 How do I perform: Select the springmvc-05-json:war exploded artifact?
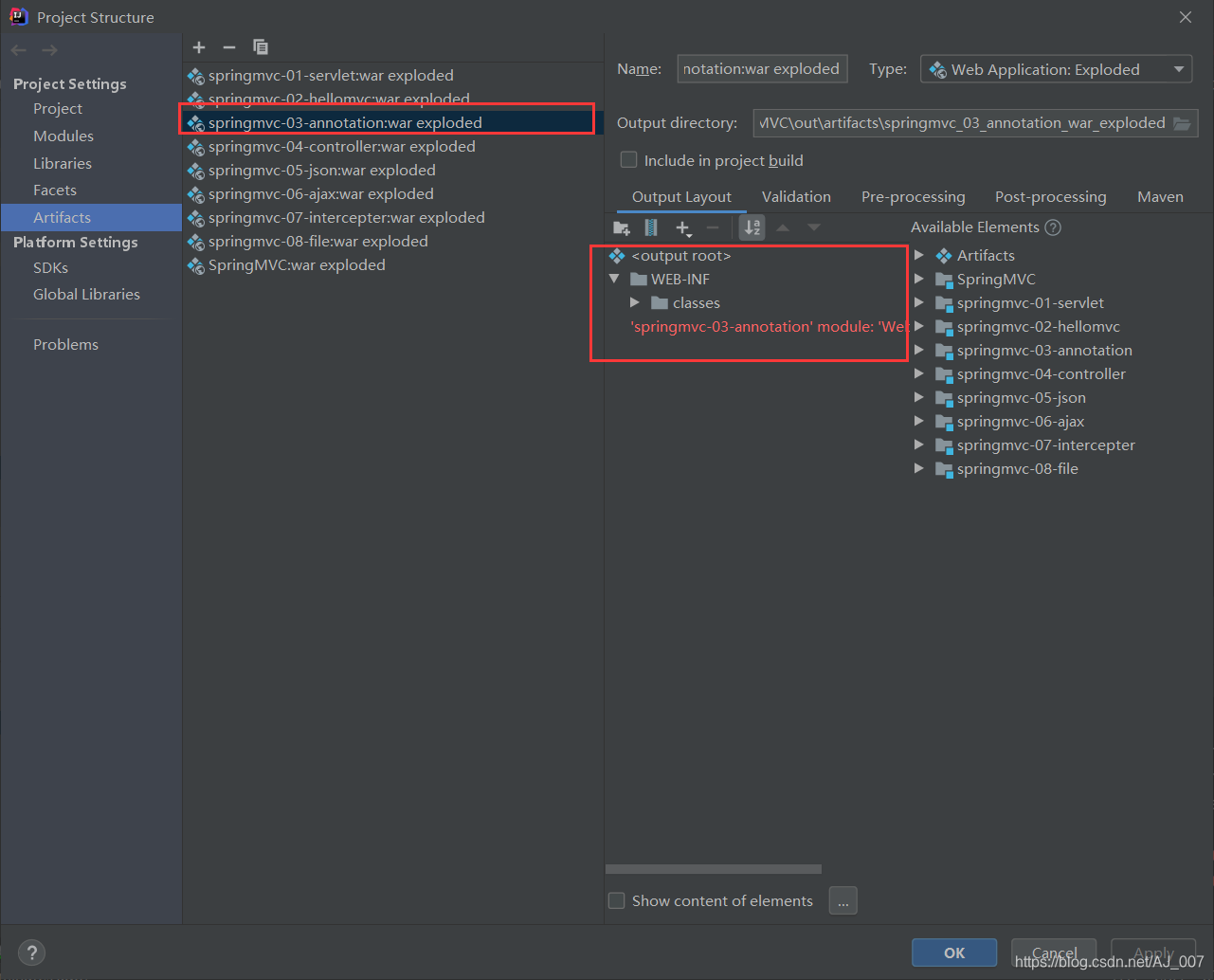pyautogui.click(x=321, y=171)
